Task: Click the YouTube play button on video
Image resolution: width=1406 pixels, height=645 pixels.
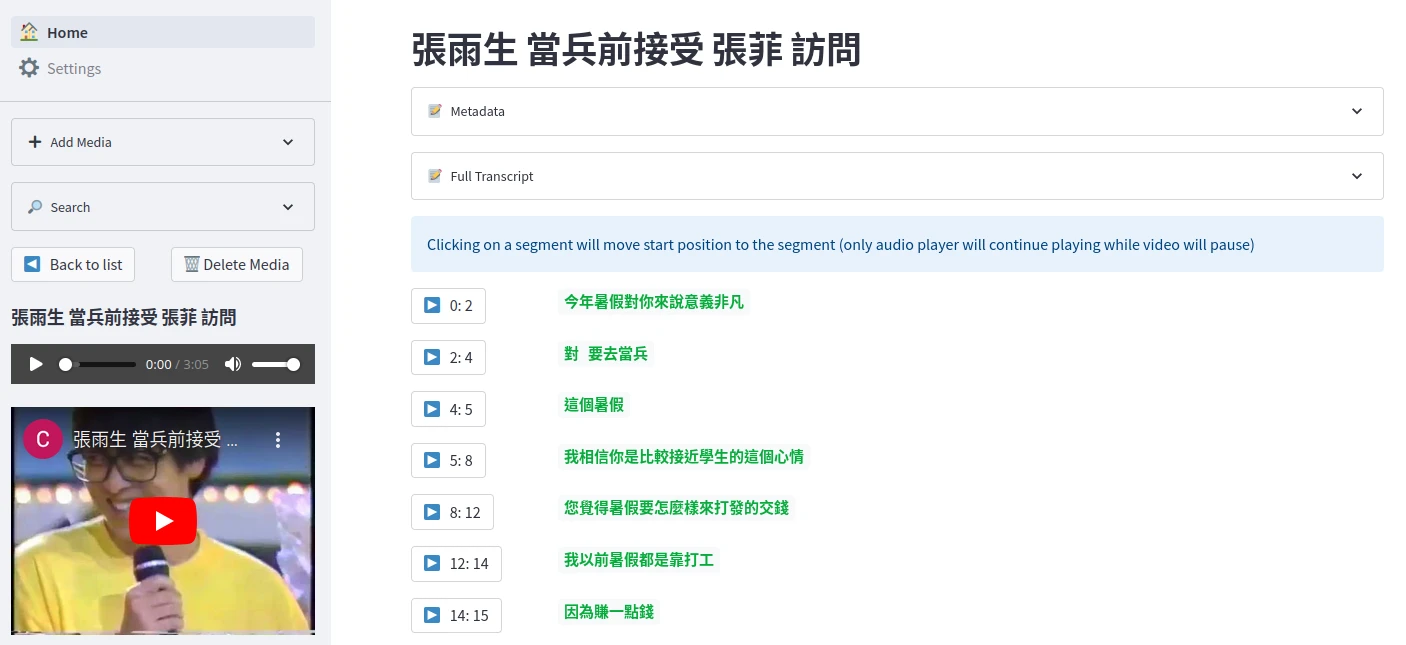Action: (163, 521)
